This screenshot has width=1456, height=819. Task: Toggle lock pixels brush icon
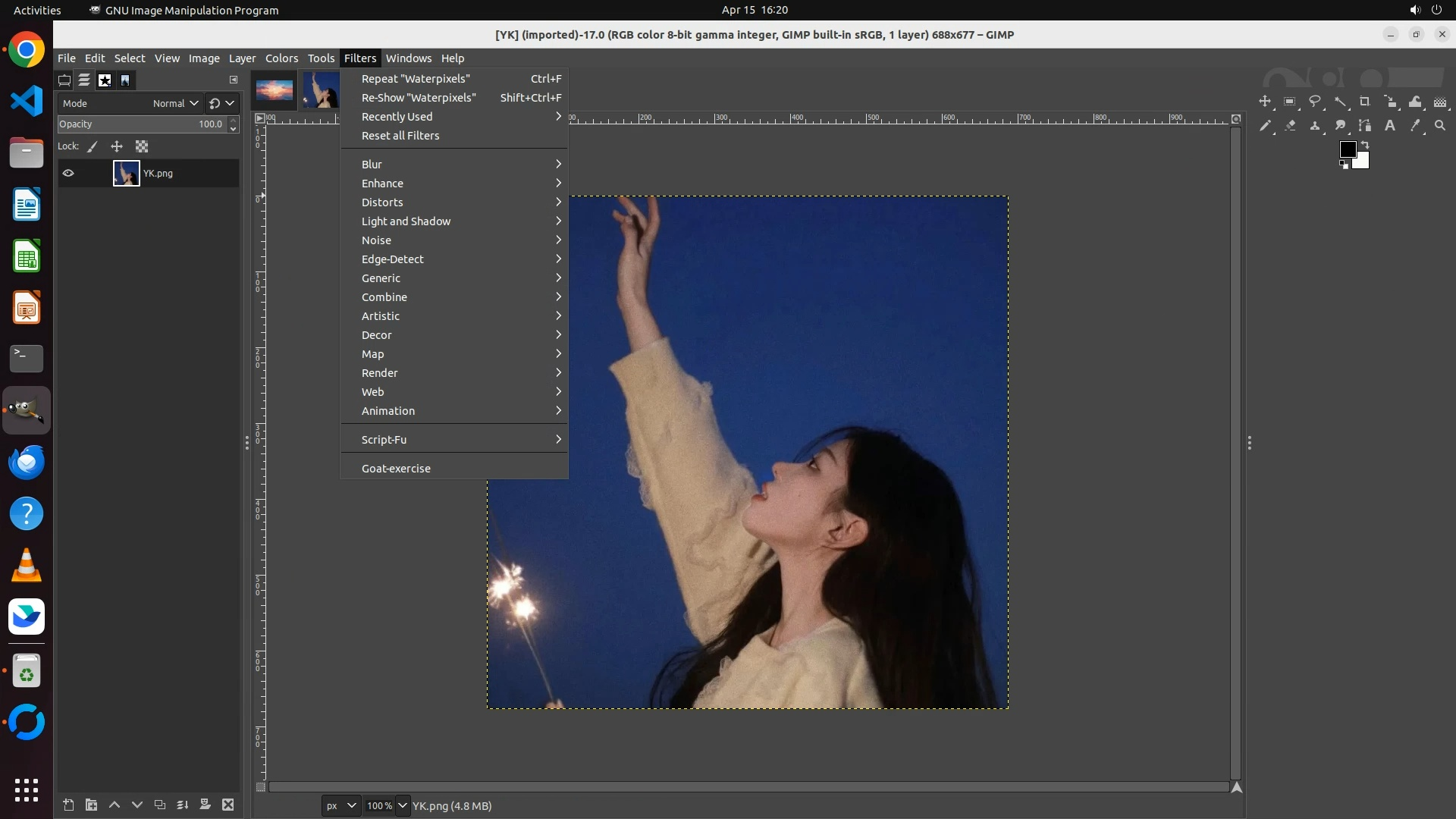tap(93, 146)
